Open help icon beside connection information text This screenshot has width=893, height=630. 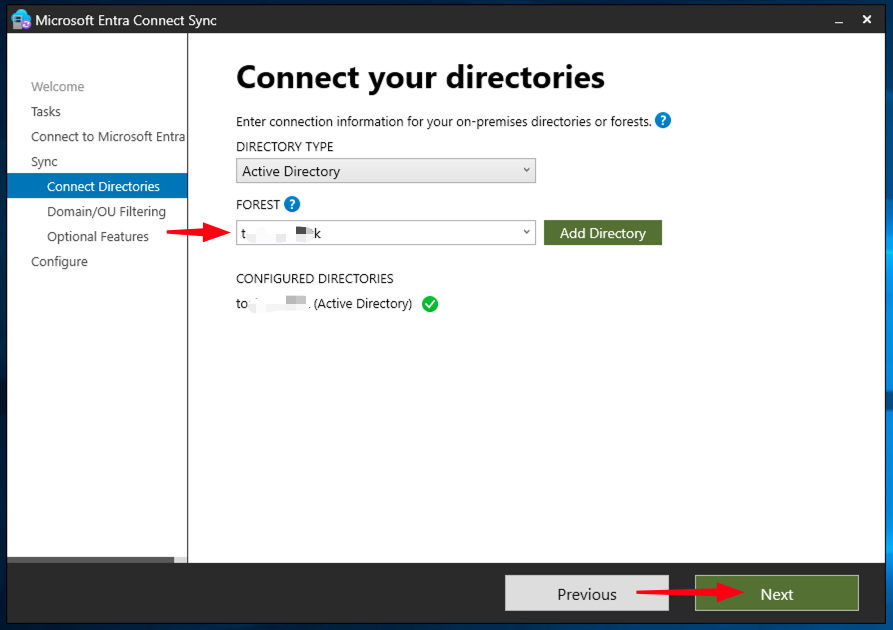click(663, 121)
